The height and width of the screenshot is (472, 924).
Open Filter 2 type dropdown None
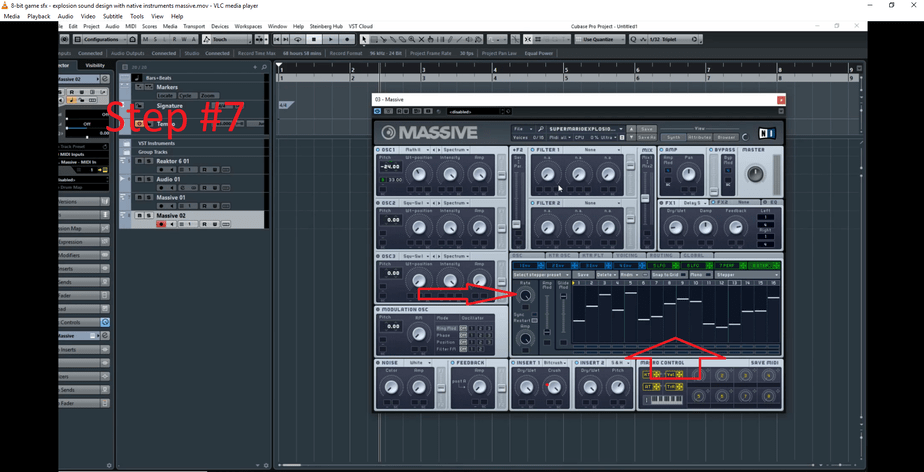[x=592, y=203]
